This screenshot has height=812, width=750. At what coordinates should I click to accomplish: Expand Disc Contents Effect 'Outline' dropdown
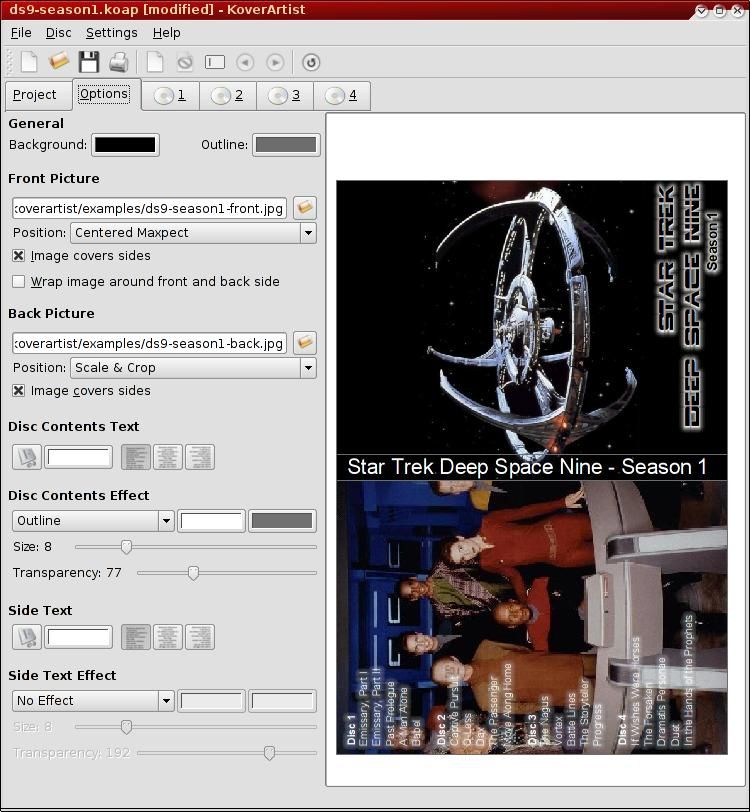tap(93, 521)
